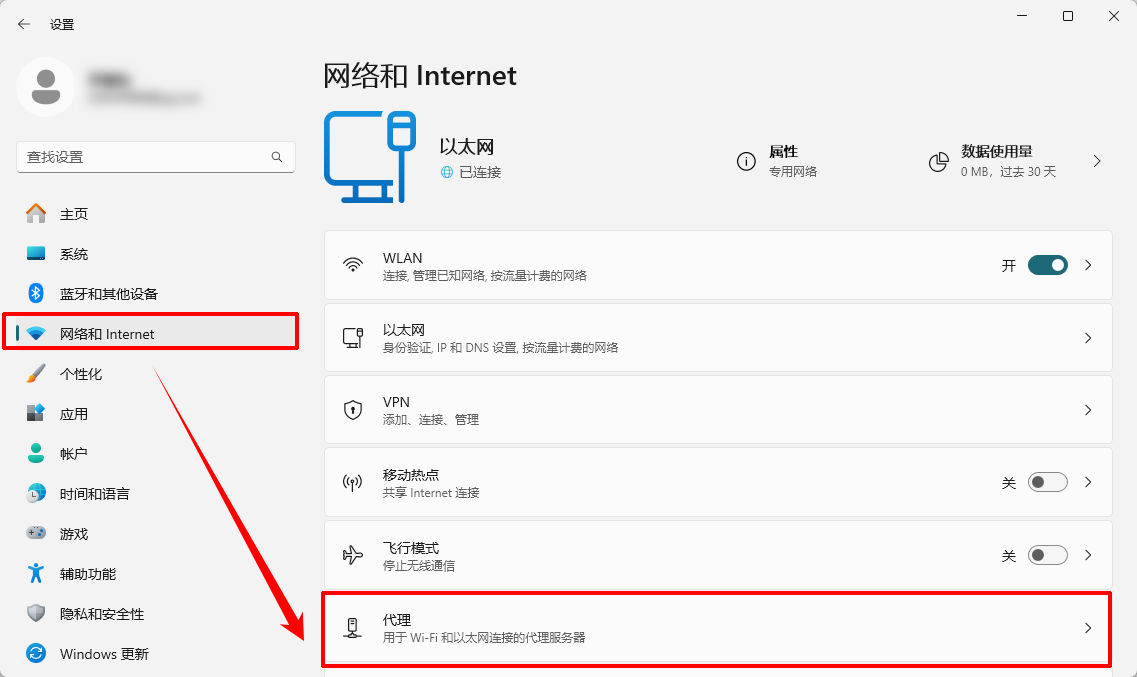Viewport: 1137px width, 677px height.
Task: Select 主页 in the sidebar
Action: click(x=155, y=214)
